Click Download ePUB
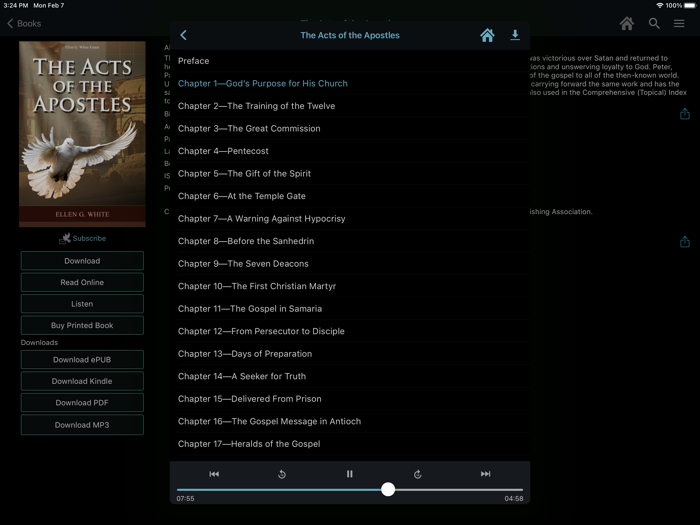The width and height of the screenshot is (700, 525). (x=82, y=359)
